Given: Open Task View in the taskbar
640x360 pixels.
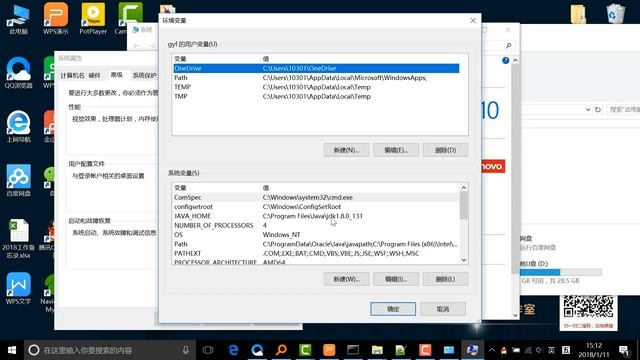Looking at the screenshot, I should (208, 350).
